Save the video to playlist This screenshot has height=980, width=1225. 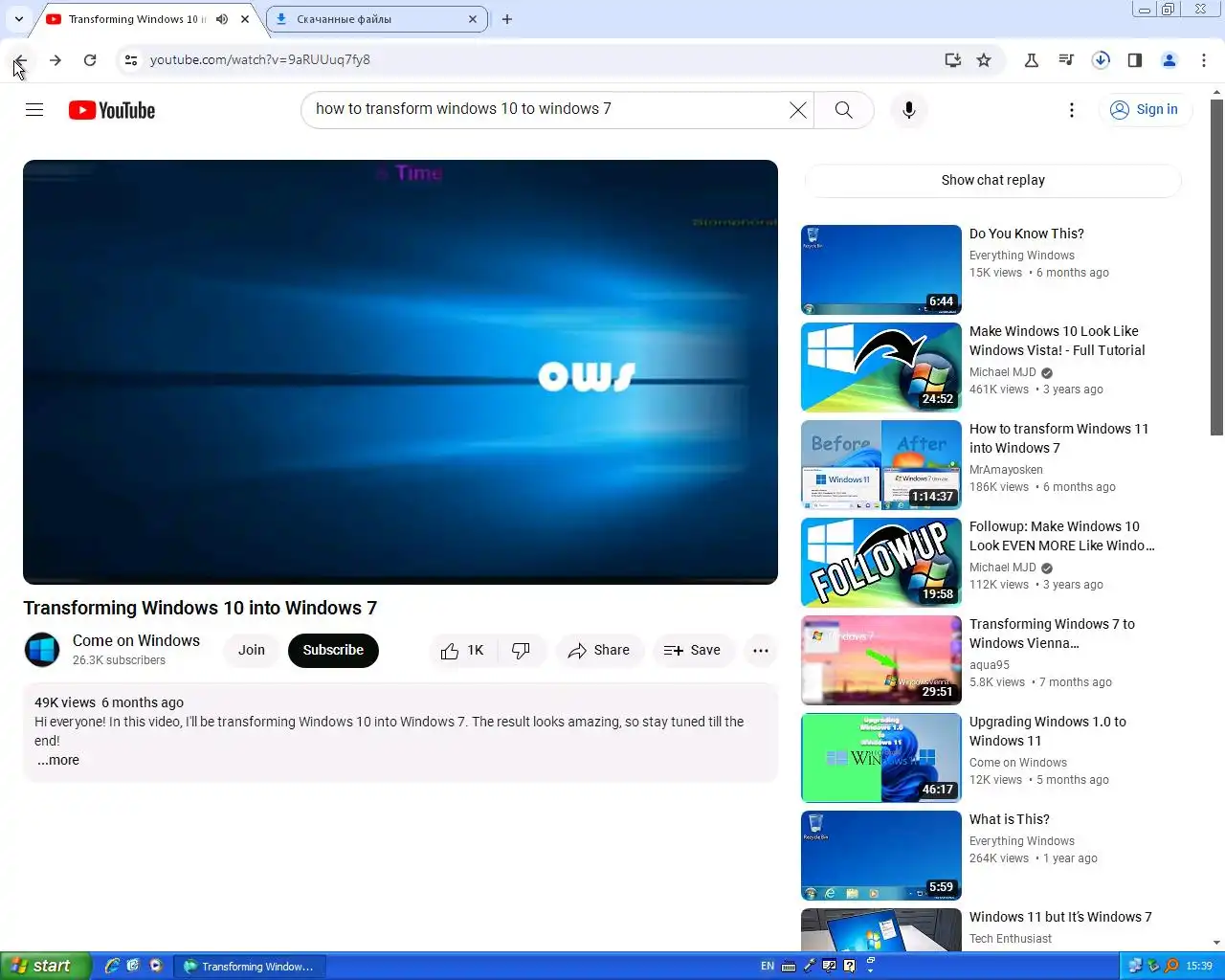[693, 651]
